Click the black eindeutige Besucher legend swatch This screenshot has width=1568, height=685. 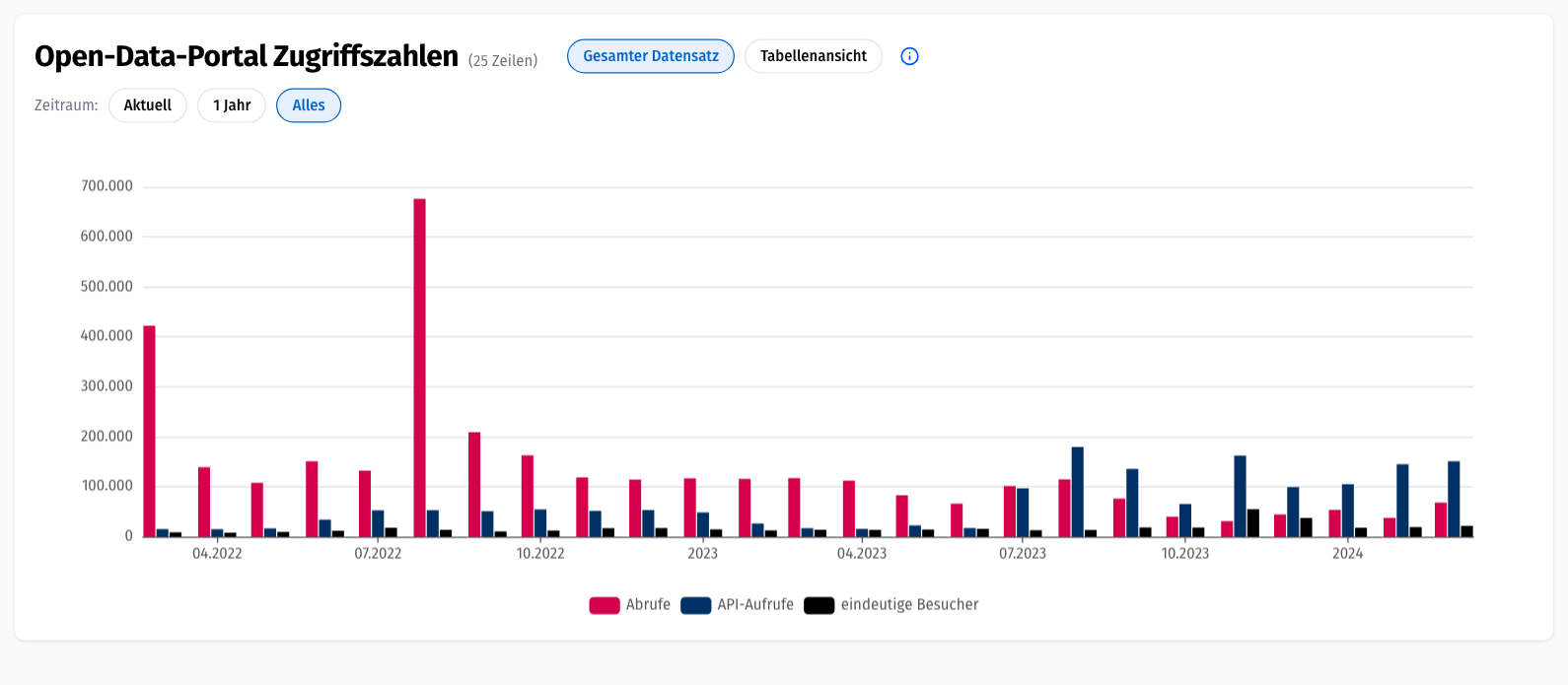click(x=820, y=605)
